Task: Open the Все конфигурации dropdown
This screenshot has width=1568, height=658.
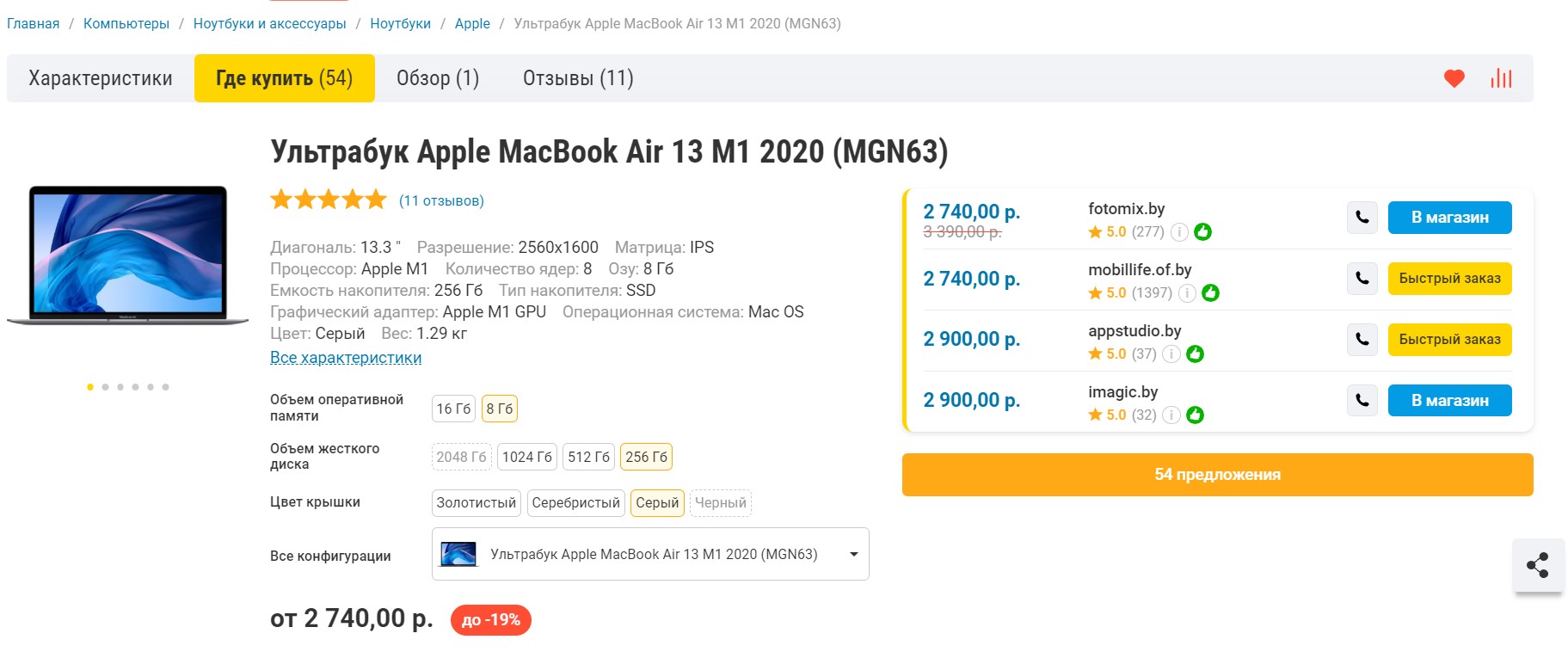Action: tap(650, 554)
